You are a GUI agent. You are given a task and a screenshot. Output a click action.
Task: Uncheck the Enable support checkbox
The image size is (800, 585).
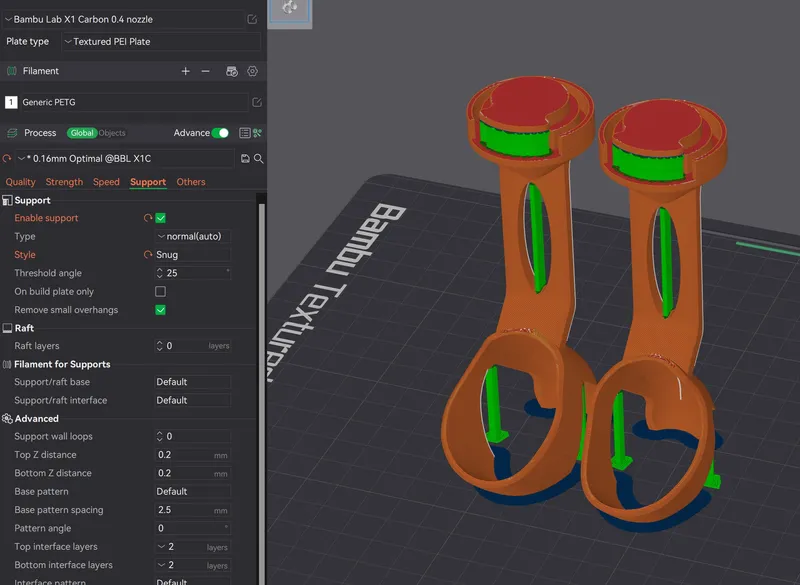tap(160, 218)
